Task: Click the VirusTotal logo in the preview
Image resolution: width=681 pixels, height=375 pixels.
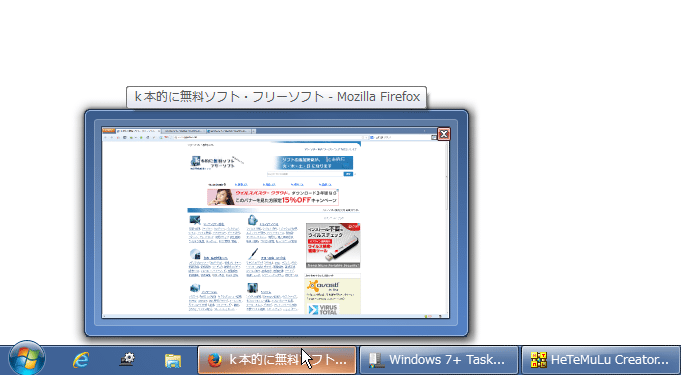Action: click(x=323, y=309)
